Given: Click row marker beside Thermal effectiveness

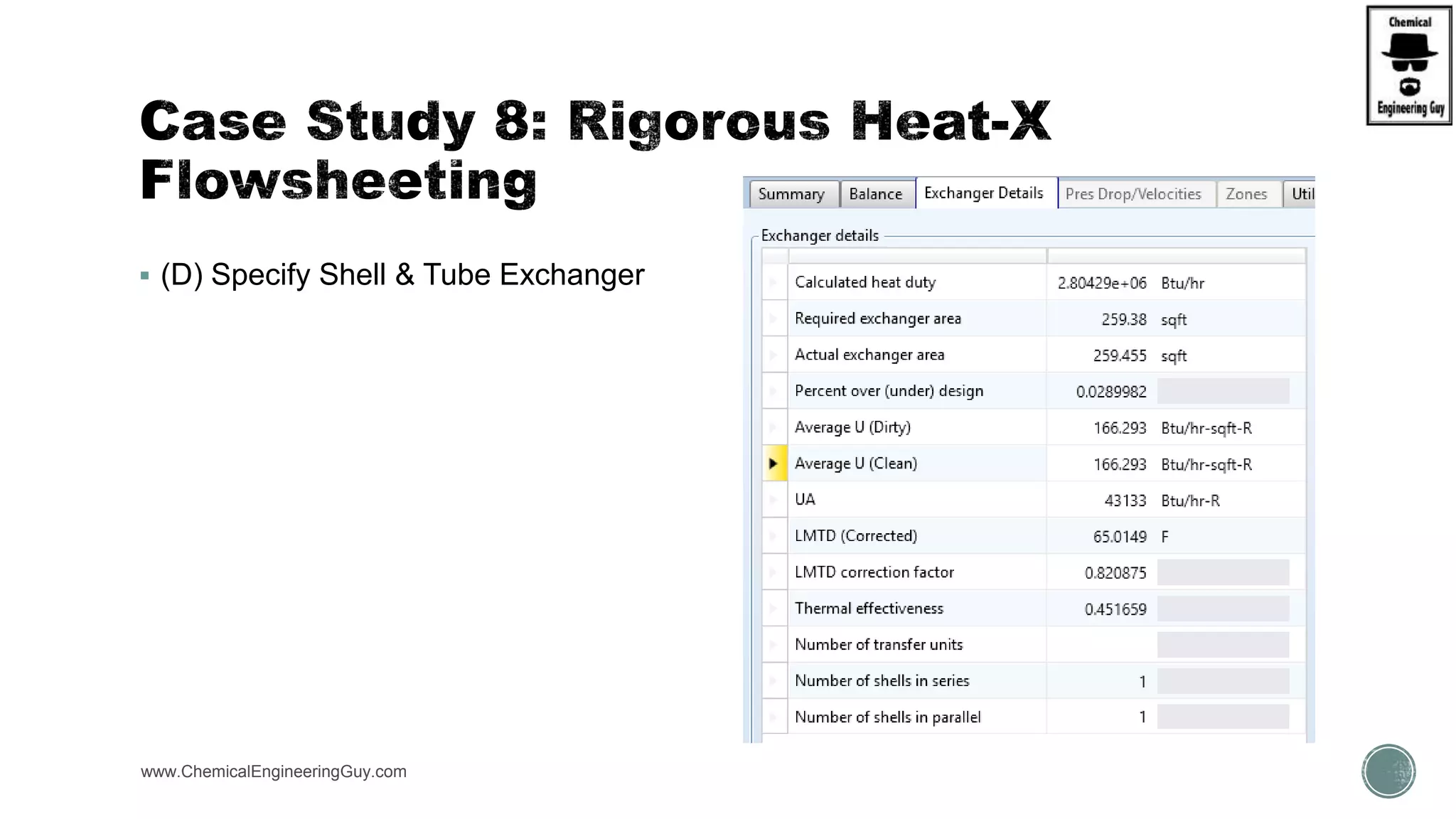Looking at the screenshot, I should click(773, 609).
